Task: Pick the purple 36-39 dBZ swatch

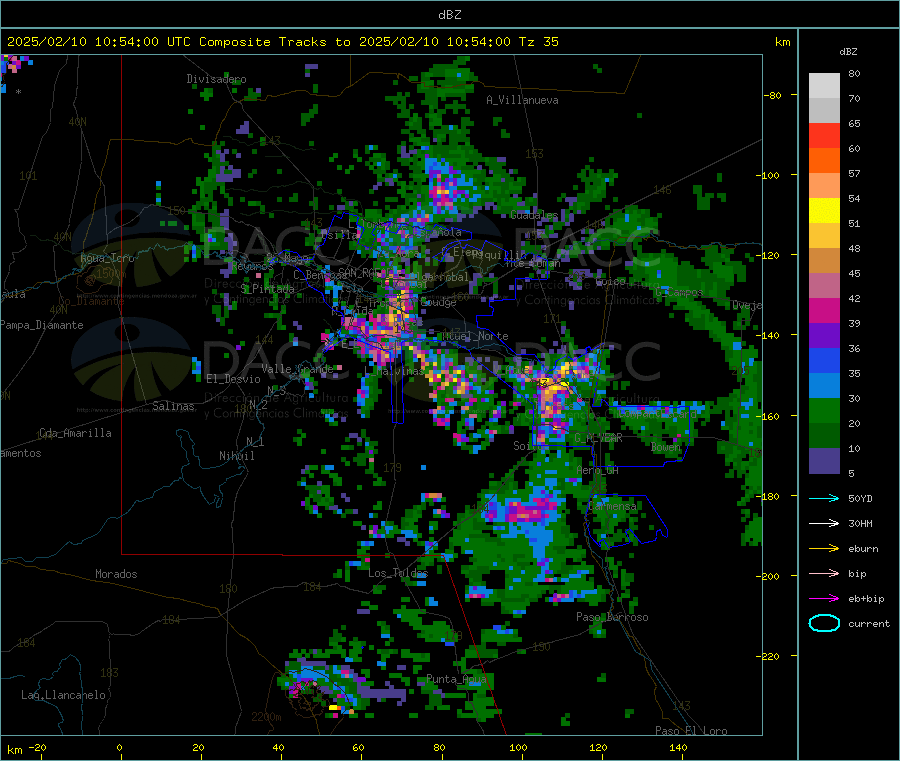Action: [824, 336]
